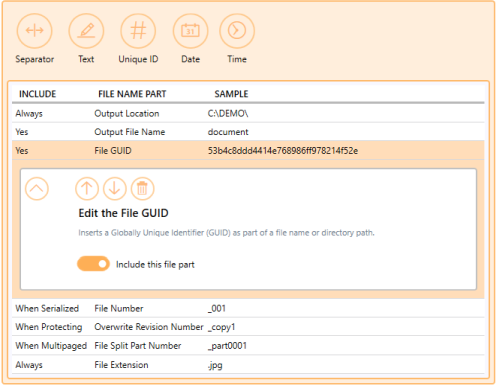Add a Text file name part
The height and width of the screenshot is (386, 496).
coord(86,31)
